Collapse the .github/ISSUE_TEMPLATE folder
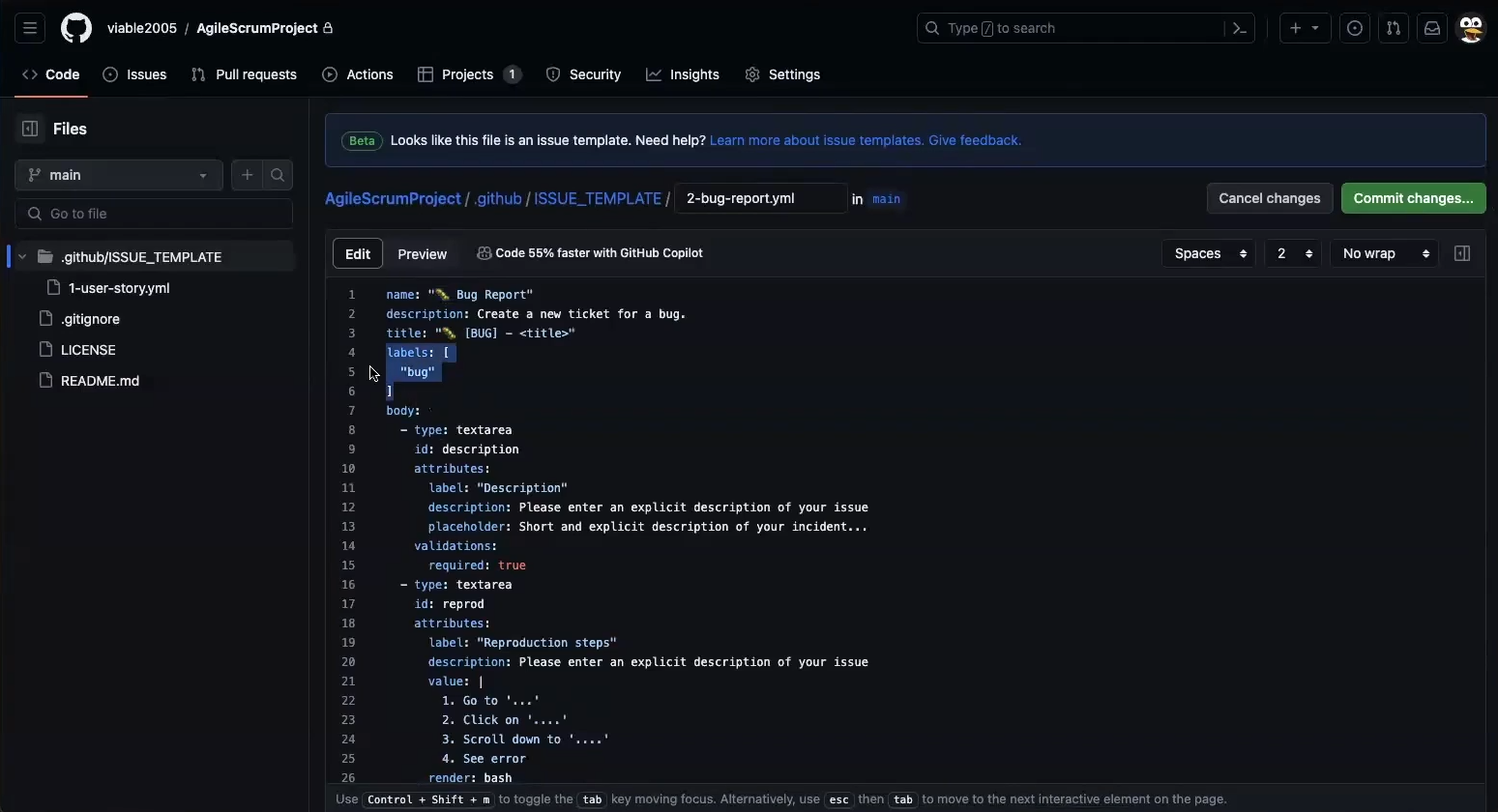 point(22,257)
